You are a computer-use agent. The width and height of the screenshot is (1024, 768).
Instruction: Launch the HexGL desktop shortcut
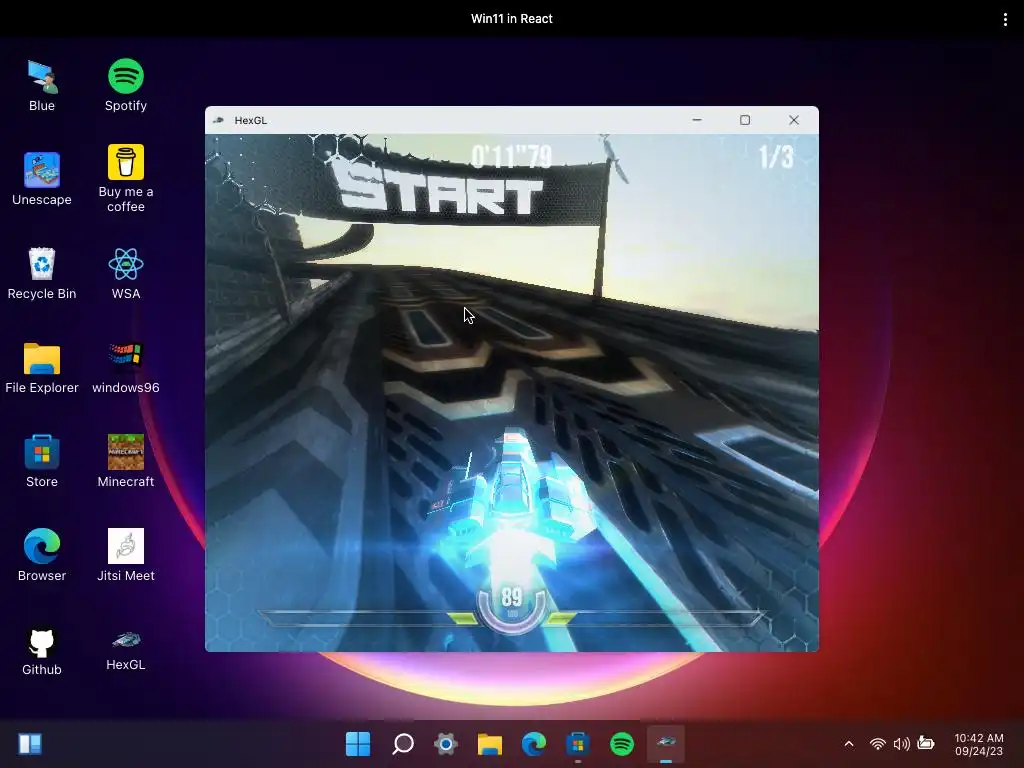(x=125, y=651)
